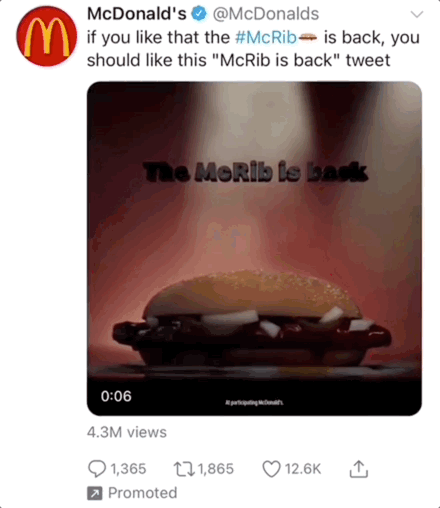The width and height of the screenshot is (440, 508).
Task: Click the Promoted arrow icon
Action: pos(95,493)
